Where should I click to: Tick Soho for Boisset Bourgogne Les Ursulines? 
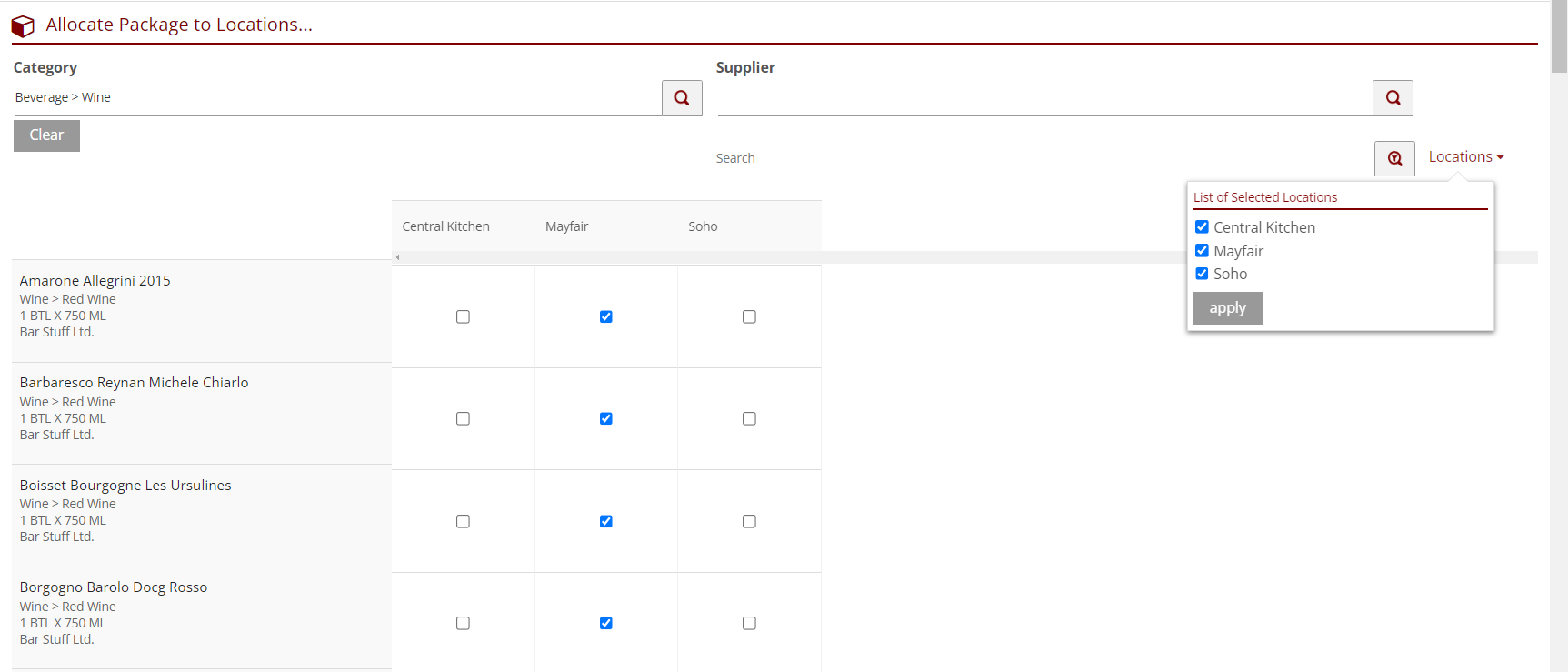pos(749,522)
